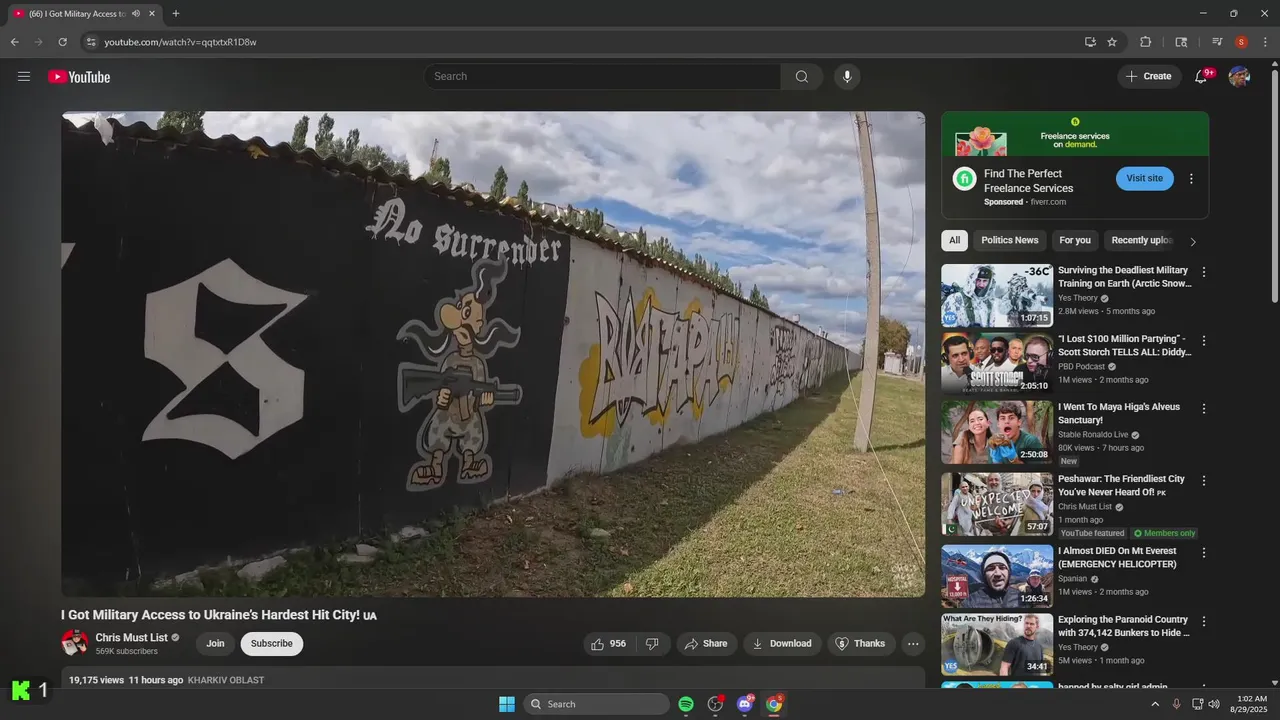Open options for Peshawar video
The width and height of the screenshot is (1280, 720).
click(1204, 481)
